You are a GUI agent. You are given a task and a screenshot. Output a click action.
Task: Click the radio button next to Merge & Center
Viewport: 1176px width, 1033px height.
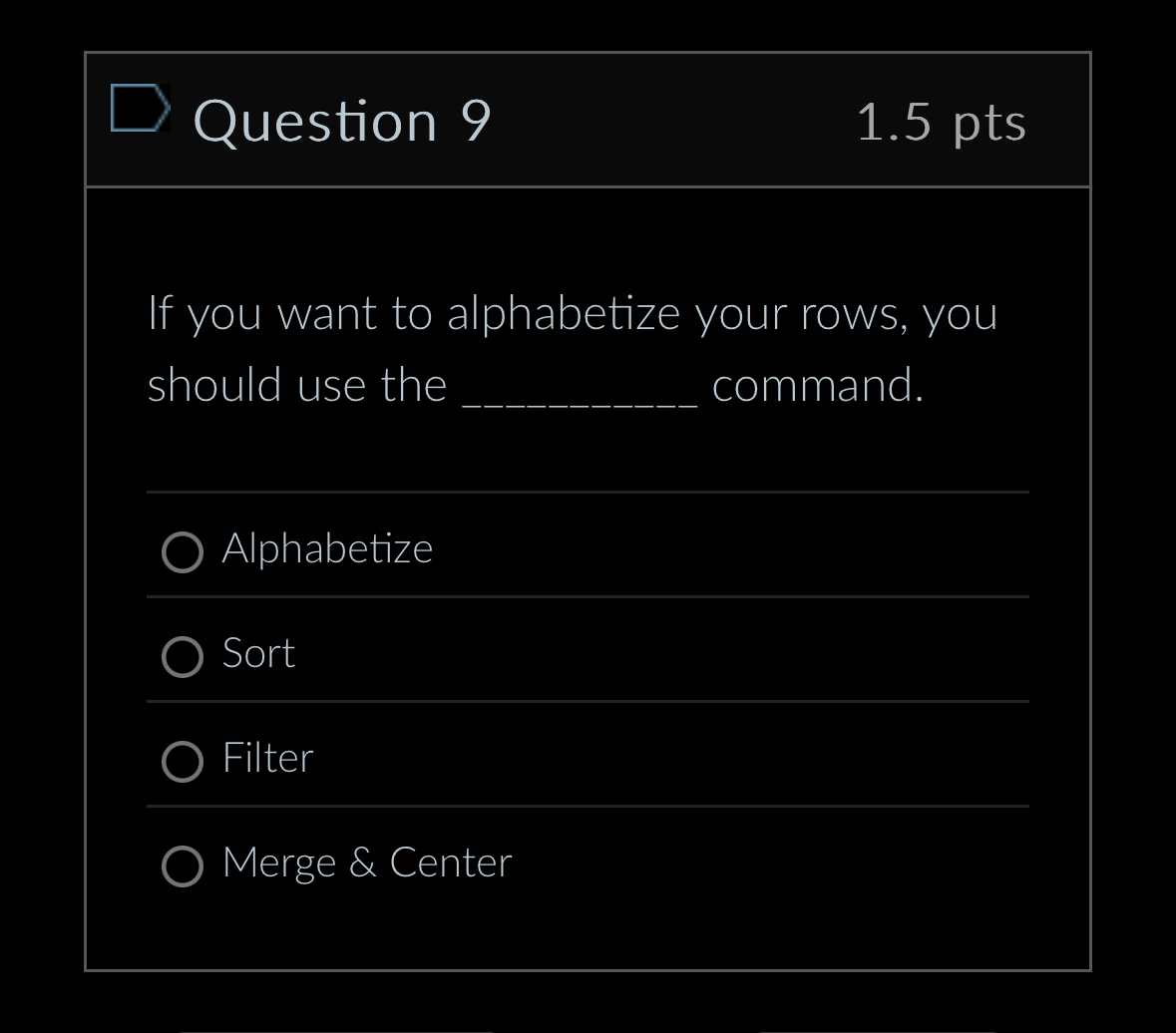183,865
